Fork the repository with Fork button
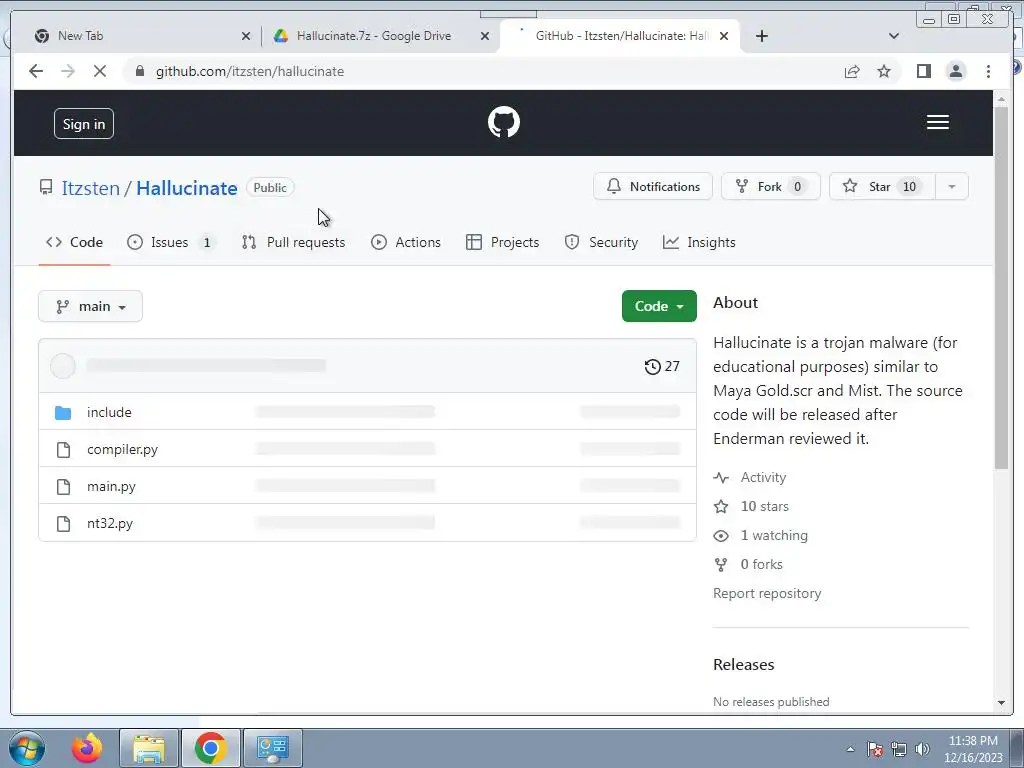This screenshot has width=1024, height=768. click(771, 187)
